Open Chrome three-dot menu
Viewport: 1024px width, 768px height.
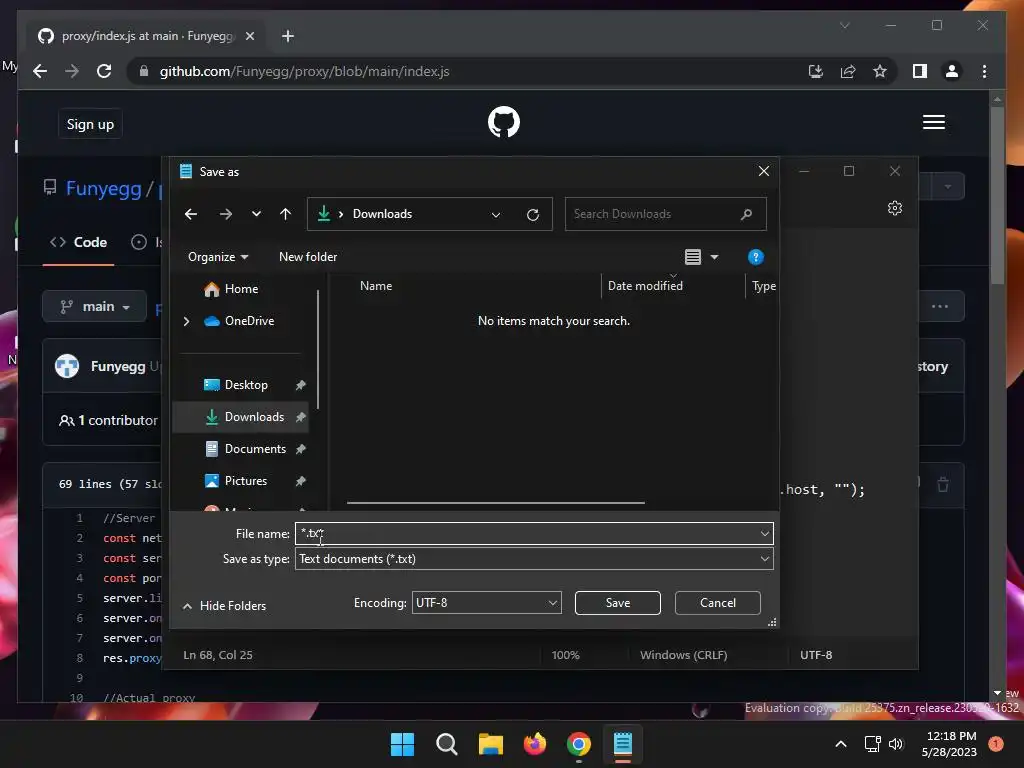[984, 71]
